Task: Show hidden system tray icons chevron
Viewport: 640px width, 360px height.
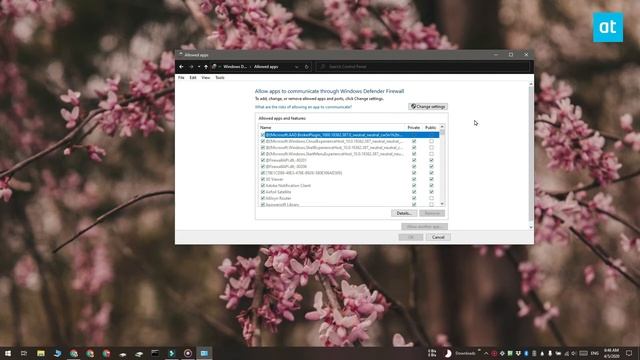Action: 486,353
